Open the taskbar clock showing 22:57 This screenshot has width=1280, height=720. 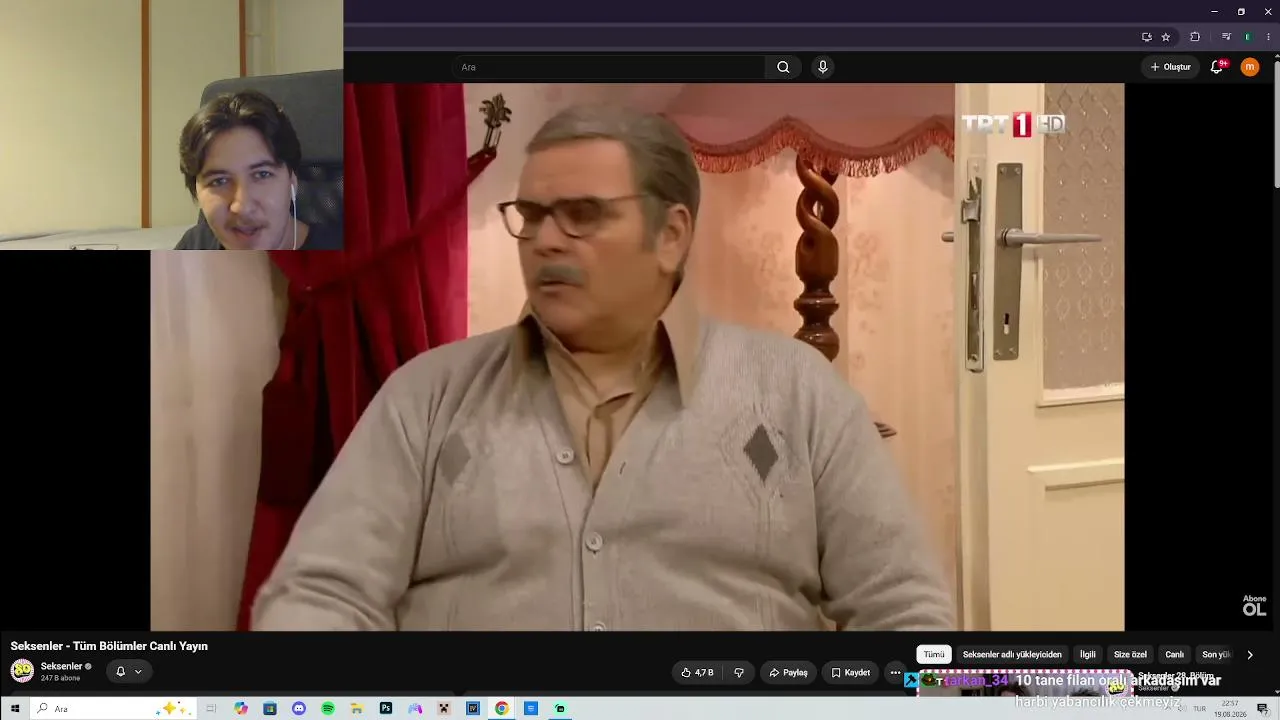pos(1230,709)
